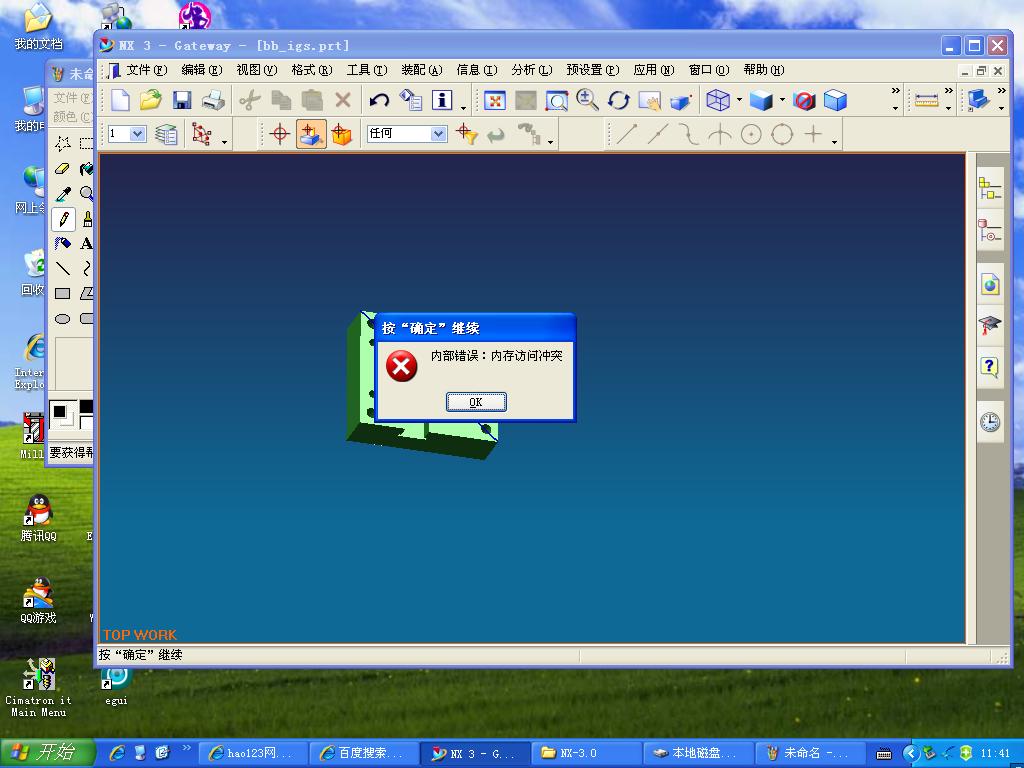Viewport: 1024px width, 768px height.
Task: Open the work layer '1' dropdown
Action: tap(137, 134)
